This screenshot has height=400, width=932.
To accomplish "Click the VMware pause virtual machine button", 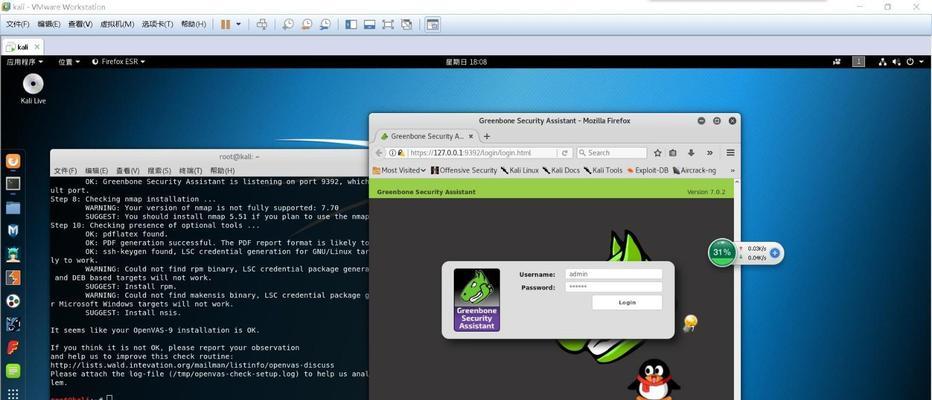I will coord(225,24).
